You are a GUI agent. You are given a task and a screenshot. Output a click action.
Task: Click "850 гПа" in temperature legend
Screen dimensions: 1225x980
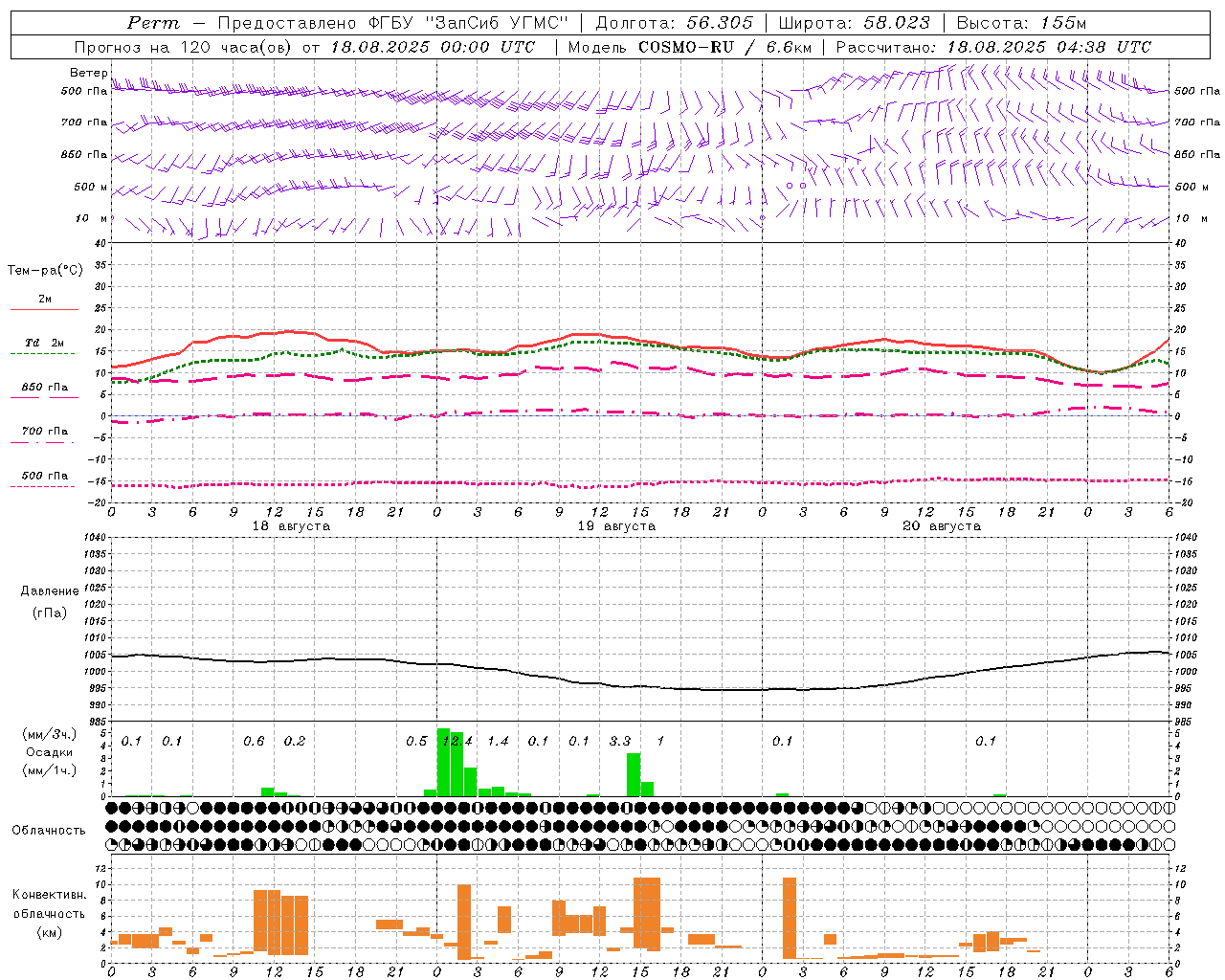pyautogui.click(x=45, y=388)
